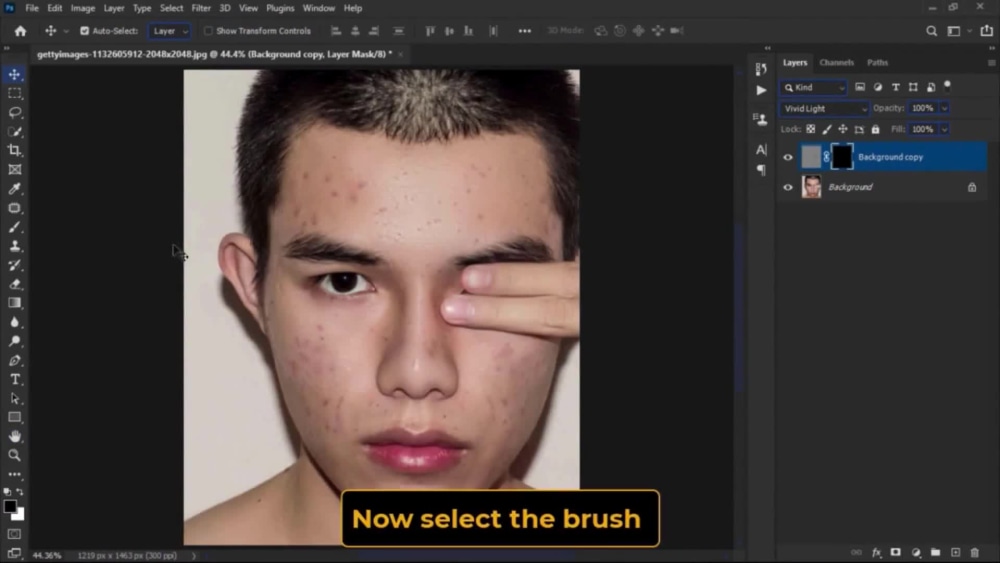1000x563 pixels.
Task: Select the Eyedropper tool
Action: tap(15, 189)
